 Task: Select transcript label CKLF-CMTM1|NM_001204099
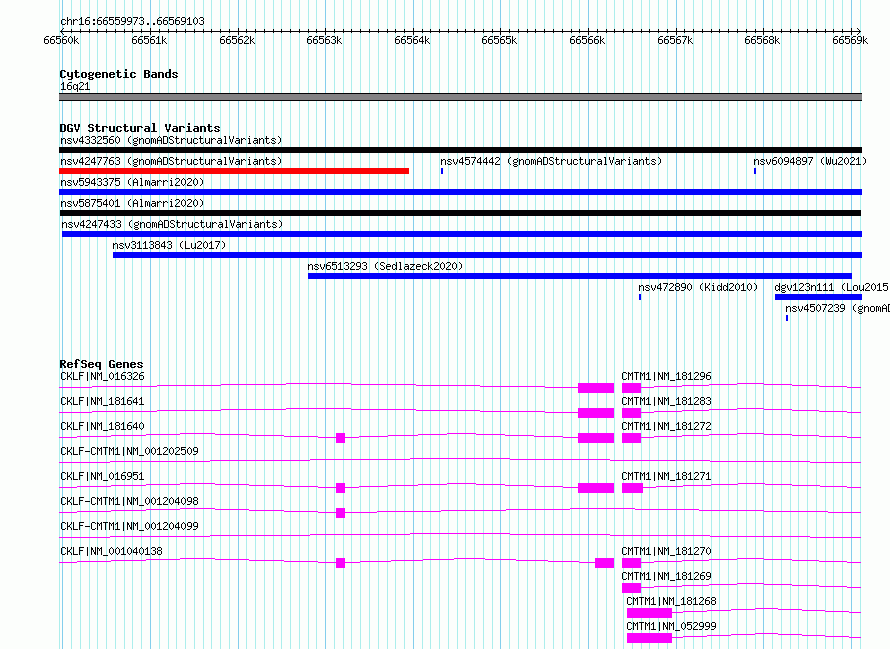click(x=129, y=526)
